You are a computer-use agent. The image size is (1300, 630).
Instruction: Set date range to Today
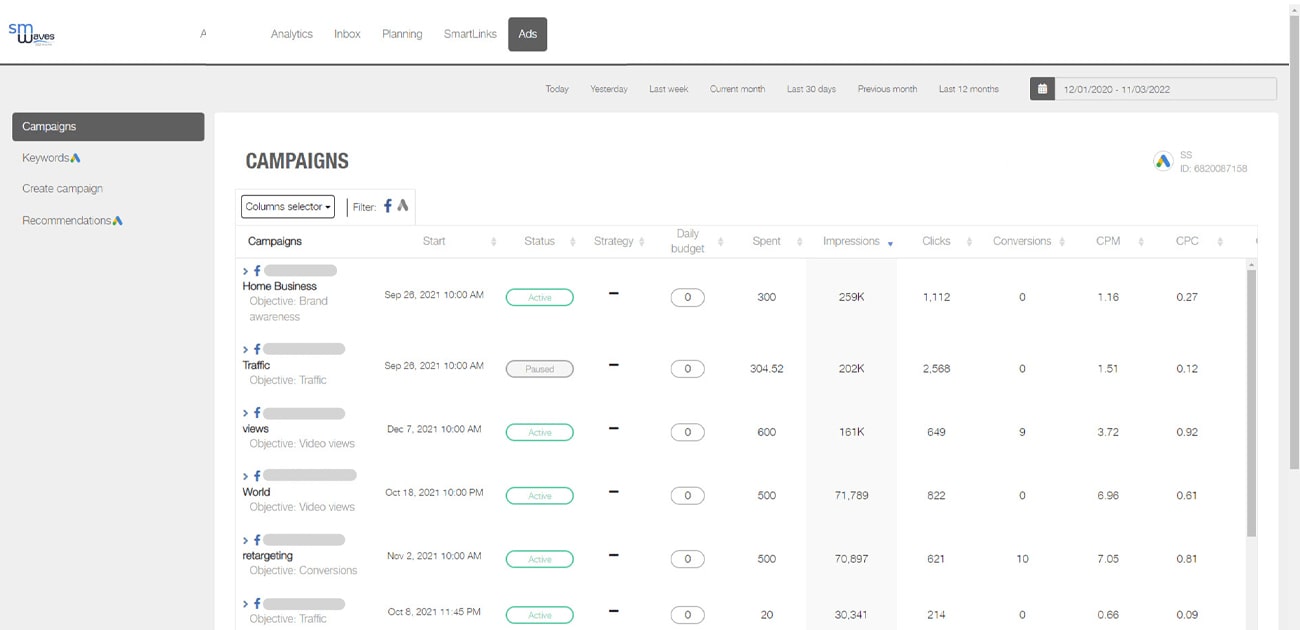[557, 89]
